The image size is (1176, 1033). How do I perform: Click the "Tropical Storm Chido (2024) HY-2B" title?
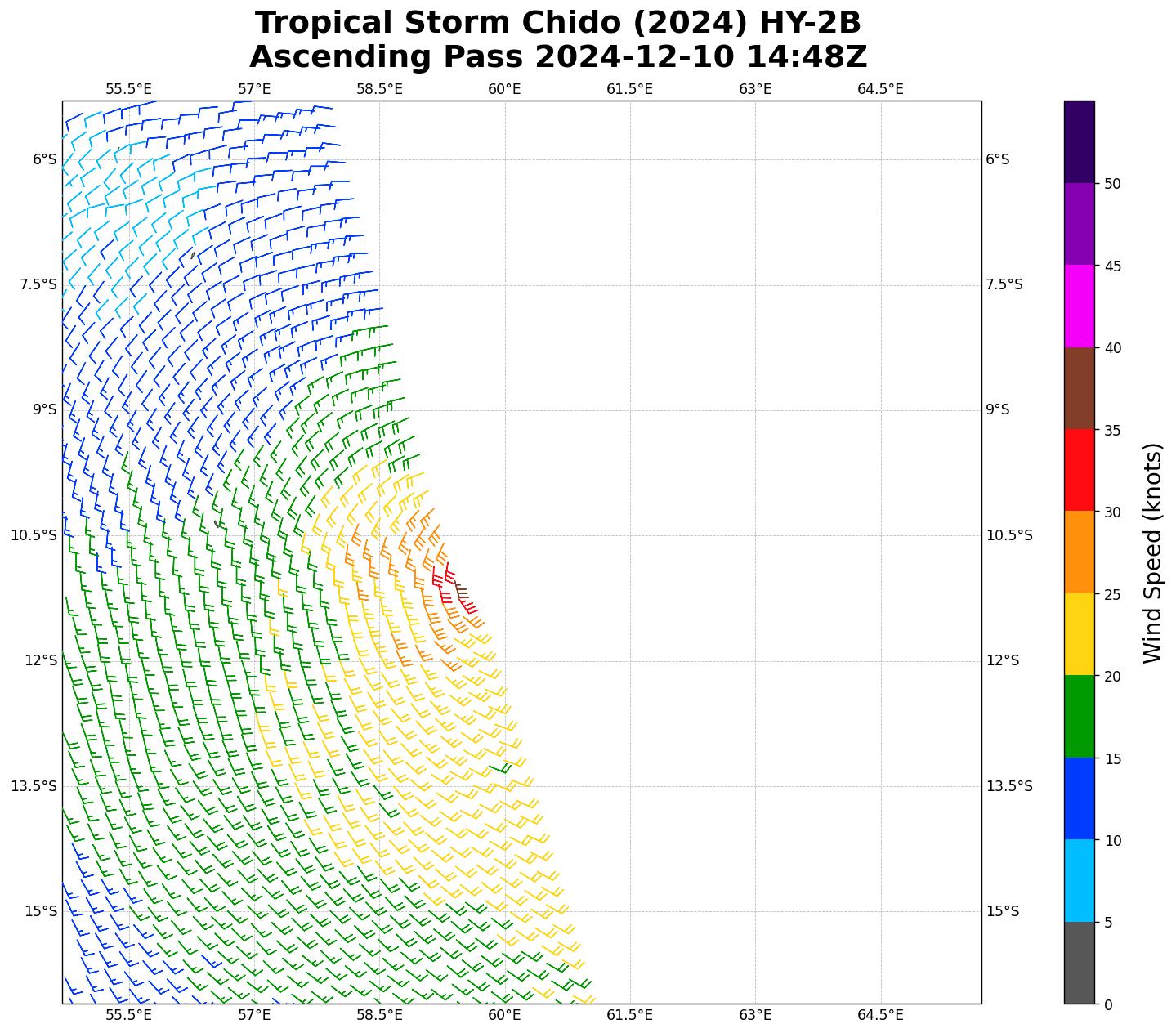pyautogui.click(x=557, y=23)
